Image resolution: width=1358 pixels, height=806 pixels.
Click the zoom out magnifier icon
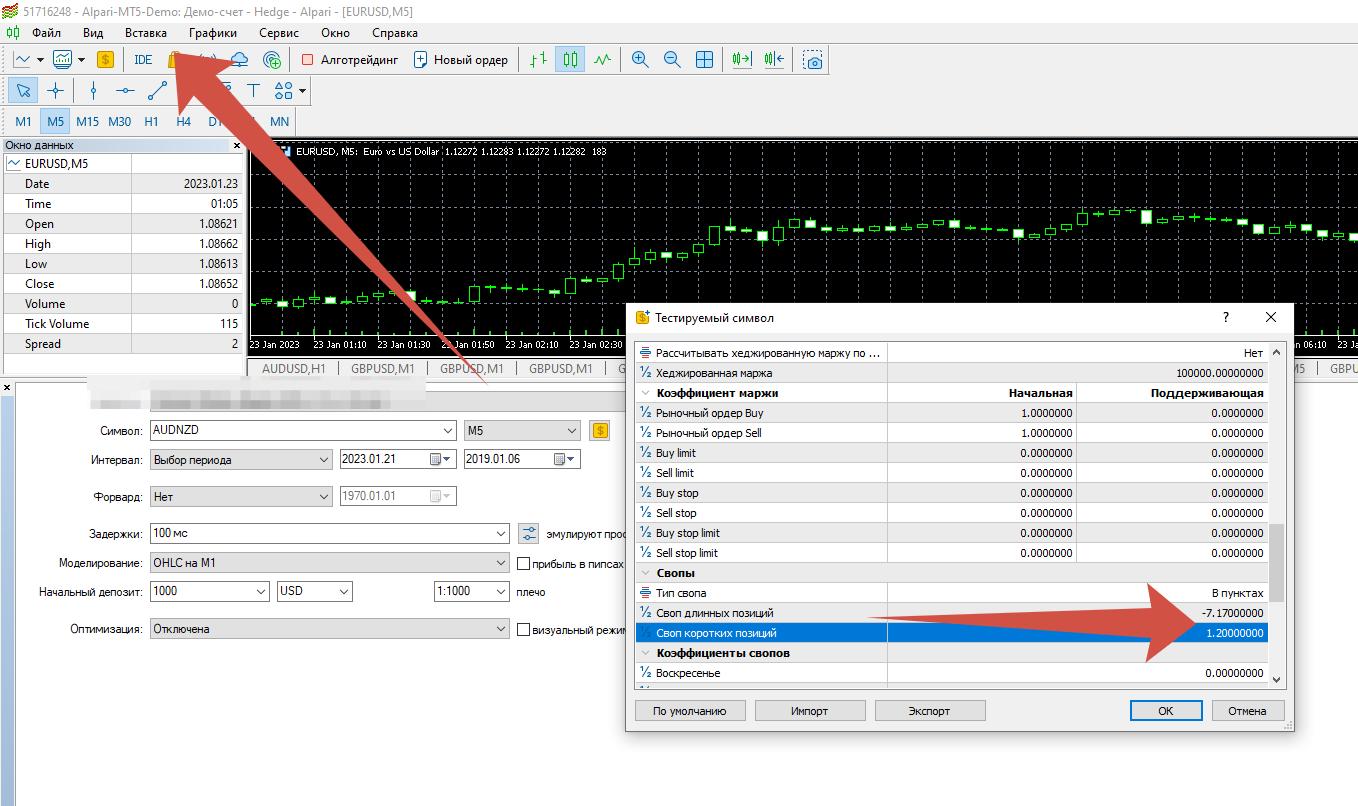point(672,60)
